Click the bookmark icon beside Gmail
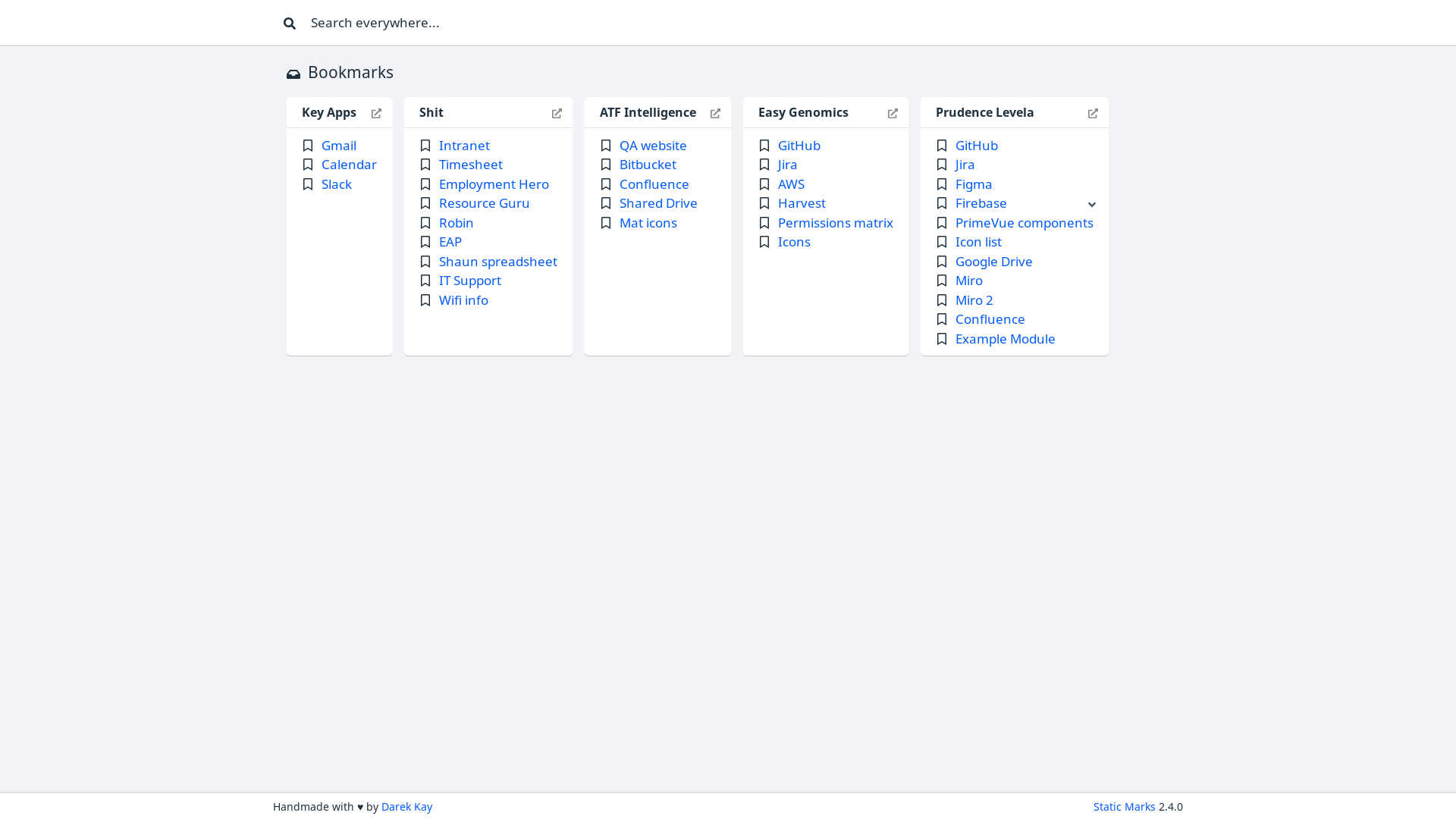The image size is (1456, 819). [x=308, y=146]
